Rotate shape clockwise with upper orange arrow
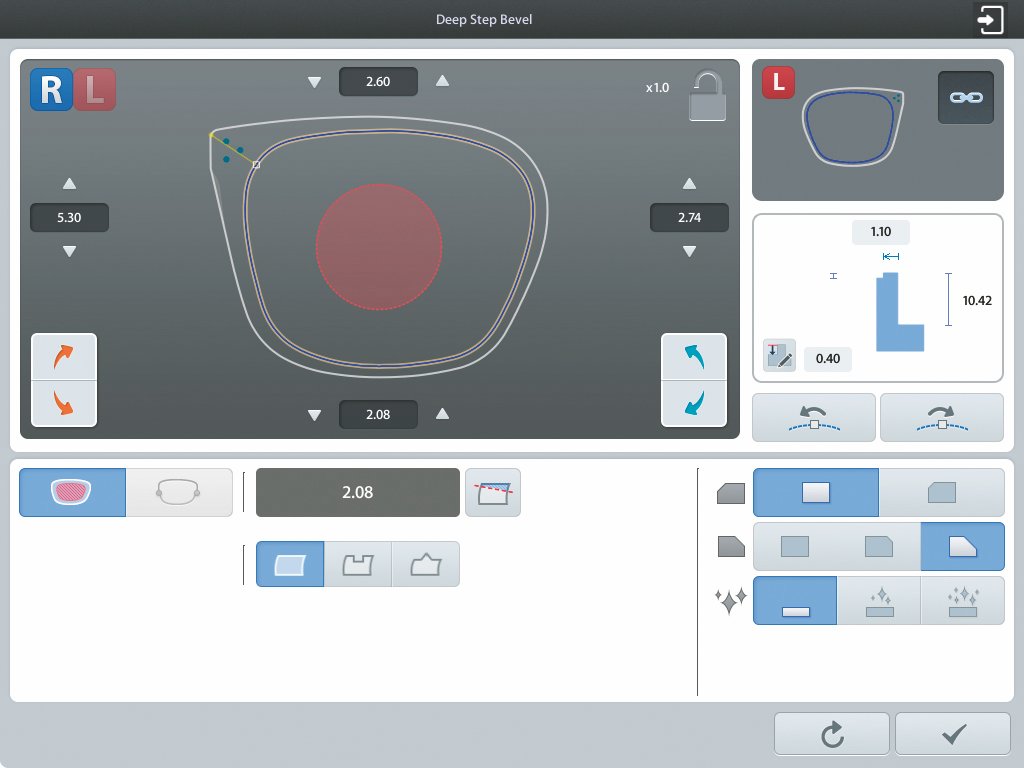The image size is (1024, 768). (64, 357)
